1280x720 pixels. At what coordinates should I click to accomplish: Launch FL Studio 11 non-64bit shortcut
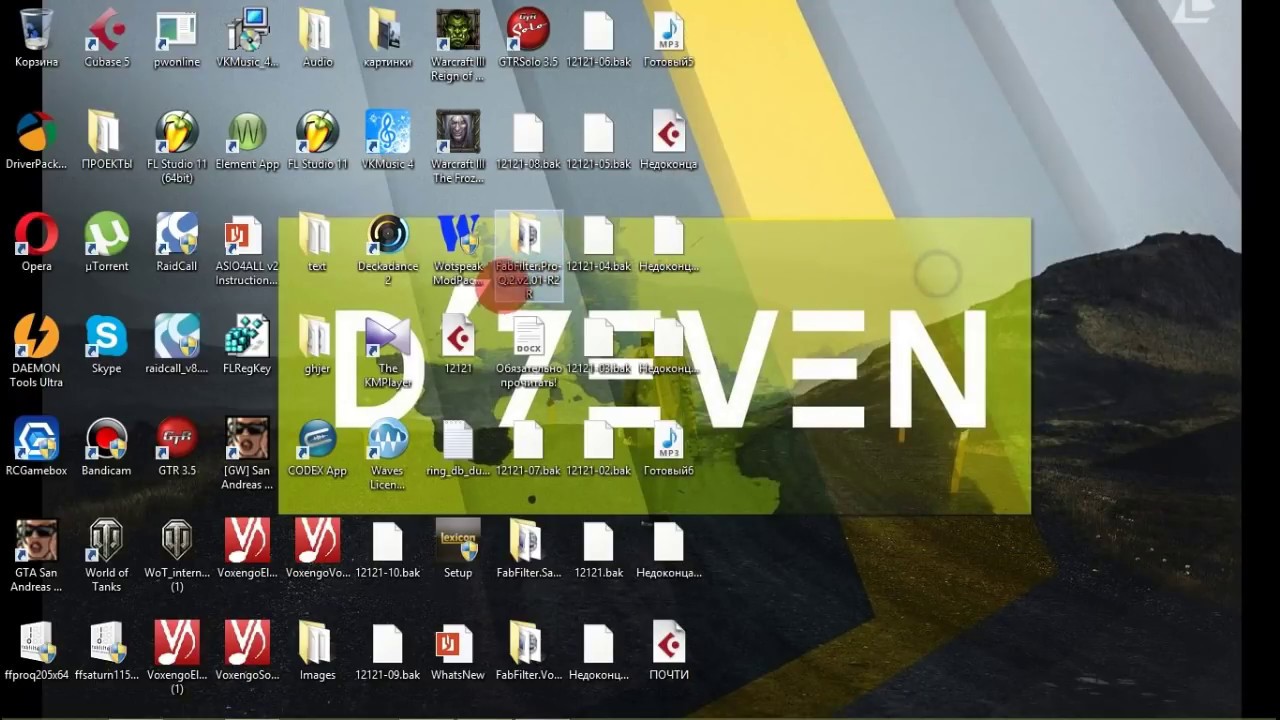point(317,140)
